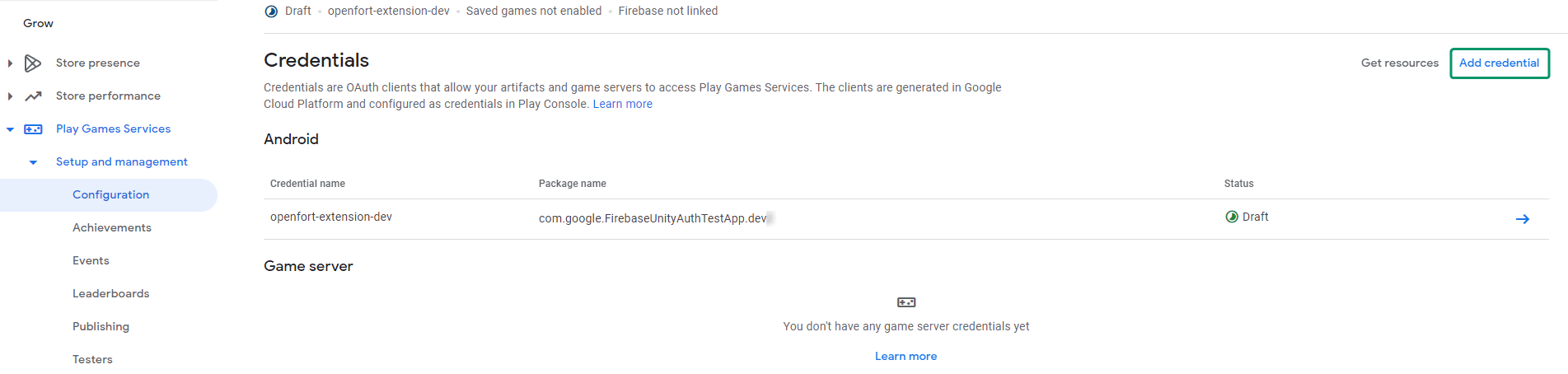Image resolution: width=1568 pixels, height=374 pixels.
Task: Click the arrow icon on openfort-extension-dev row
Action: [1522, 219]
